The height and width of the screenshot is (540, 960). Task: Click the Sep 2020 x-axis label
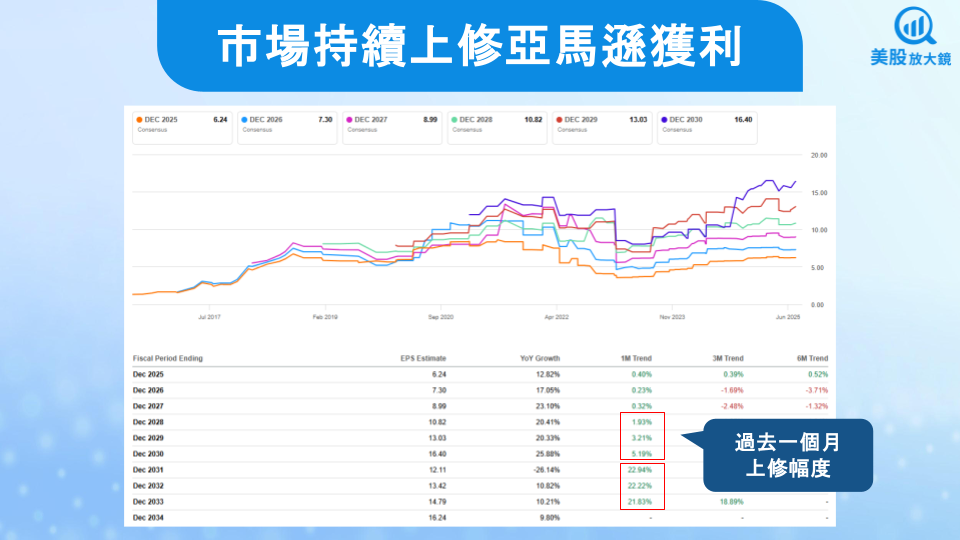click(x=441, y=317)
